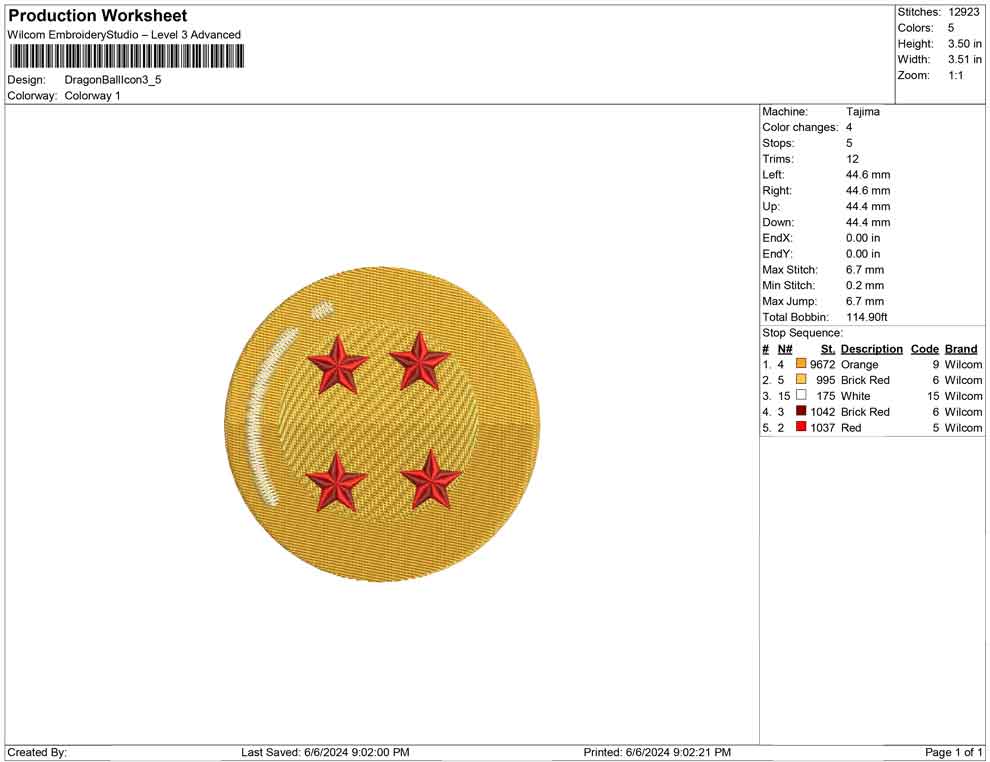This screenshot has height=762, width=990.
Task: Click the barcode under the worksheet title
Action: click(126, 57)
